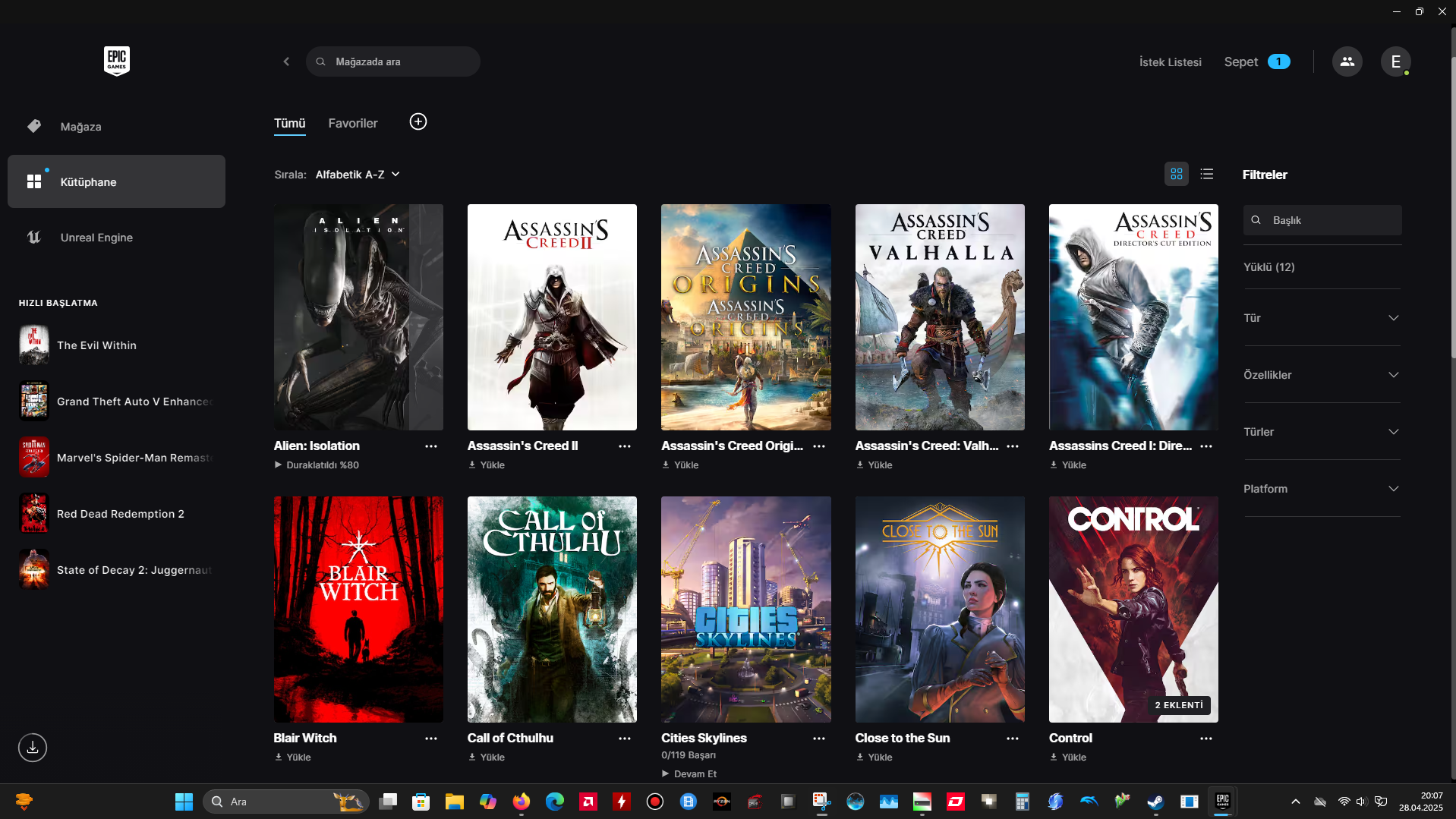Switch to list view layout
Viewport: 1456px width, 819px height.
coord(1207,175)
